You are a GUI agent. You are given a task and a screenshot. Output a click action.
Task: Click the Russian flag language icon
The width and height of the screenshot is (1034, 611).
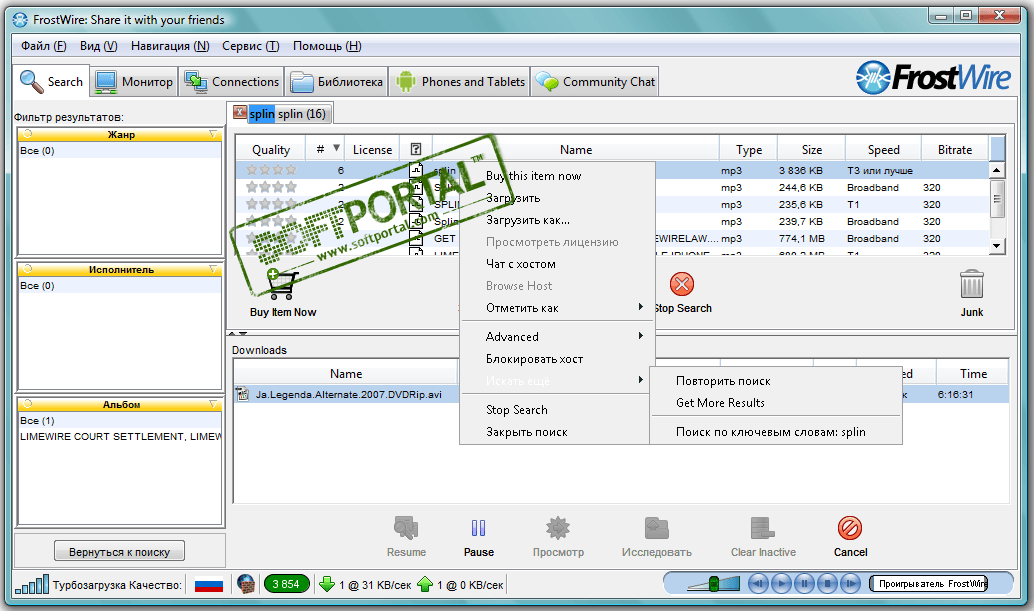pyautogui.click(x=208, y=585)
